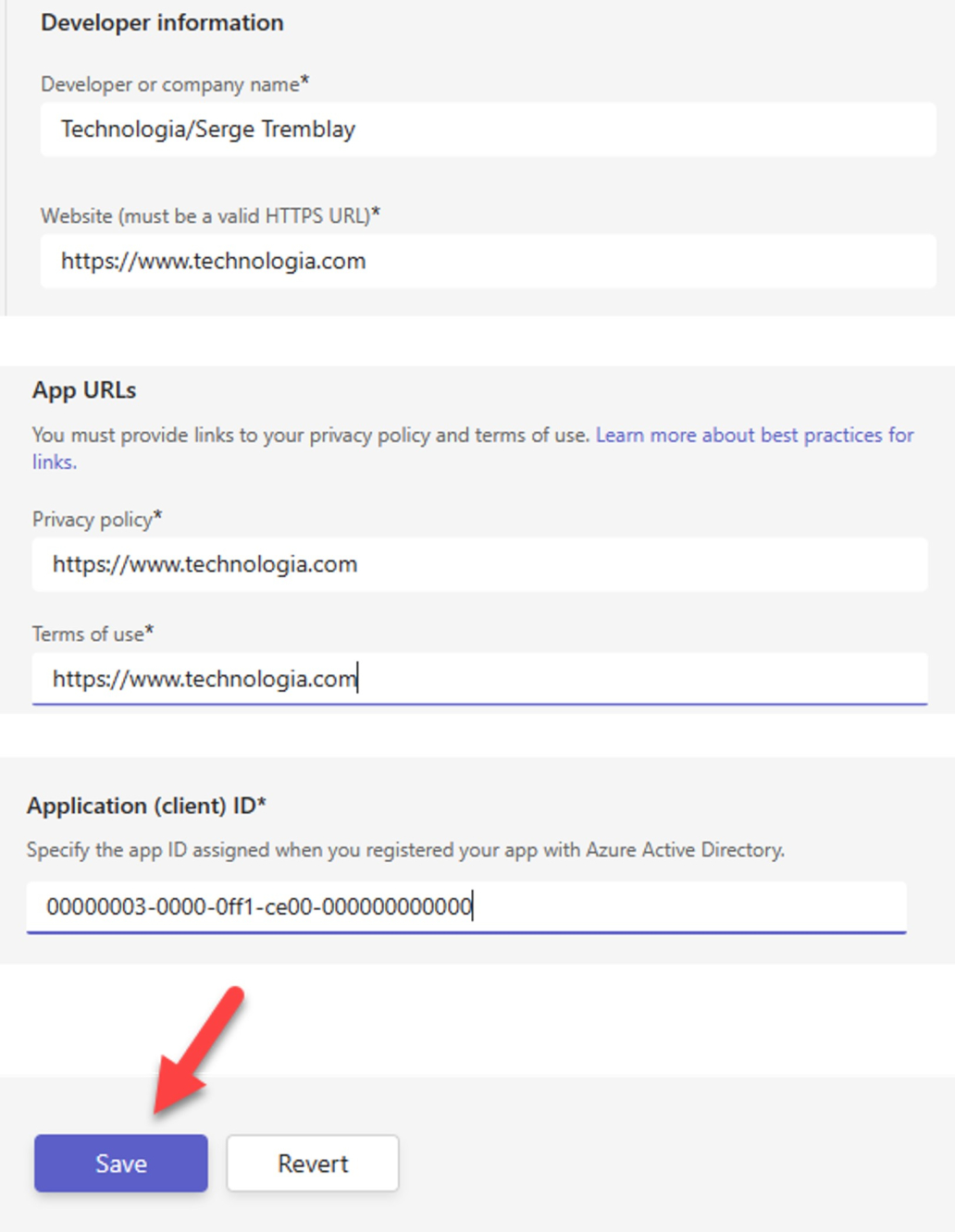Click inside the Privacy policy field
The image size is (955, 1232).
[479, 564]
